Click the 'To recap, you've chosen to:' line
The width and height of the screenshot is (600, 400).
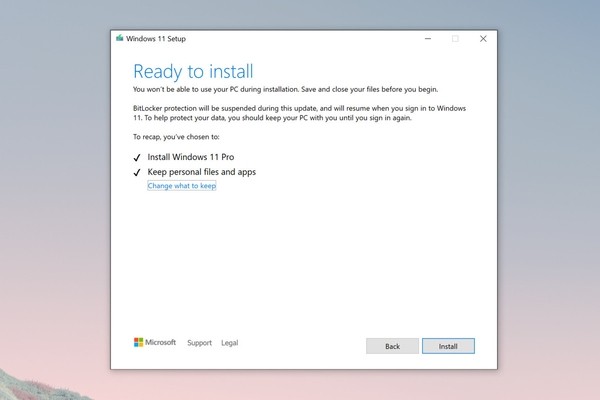pos(176,137)
